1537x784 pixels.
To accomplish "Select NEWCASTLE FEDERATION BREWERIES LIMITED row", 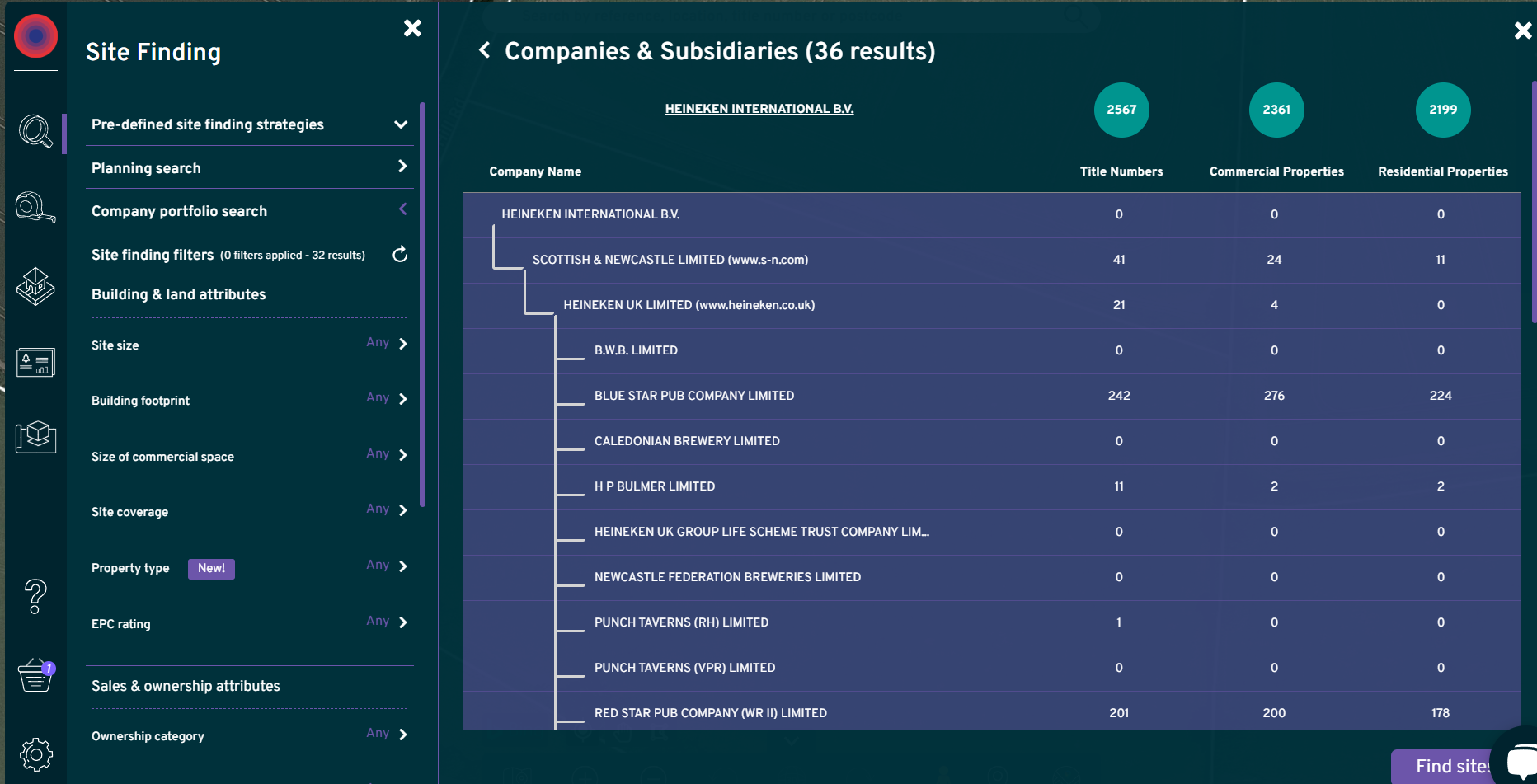I will coord(991,577).
